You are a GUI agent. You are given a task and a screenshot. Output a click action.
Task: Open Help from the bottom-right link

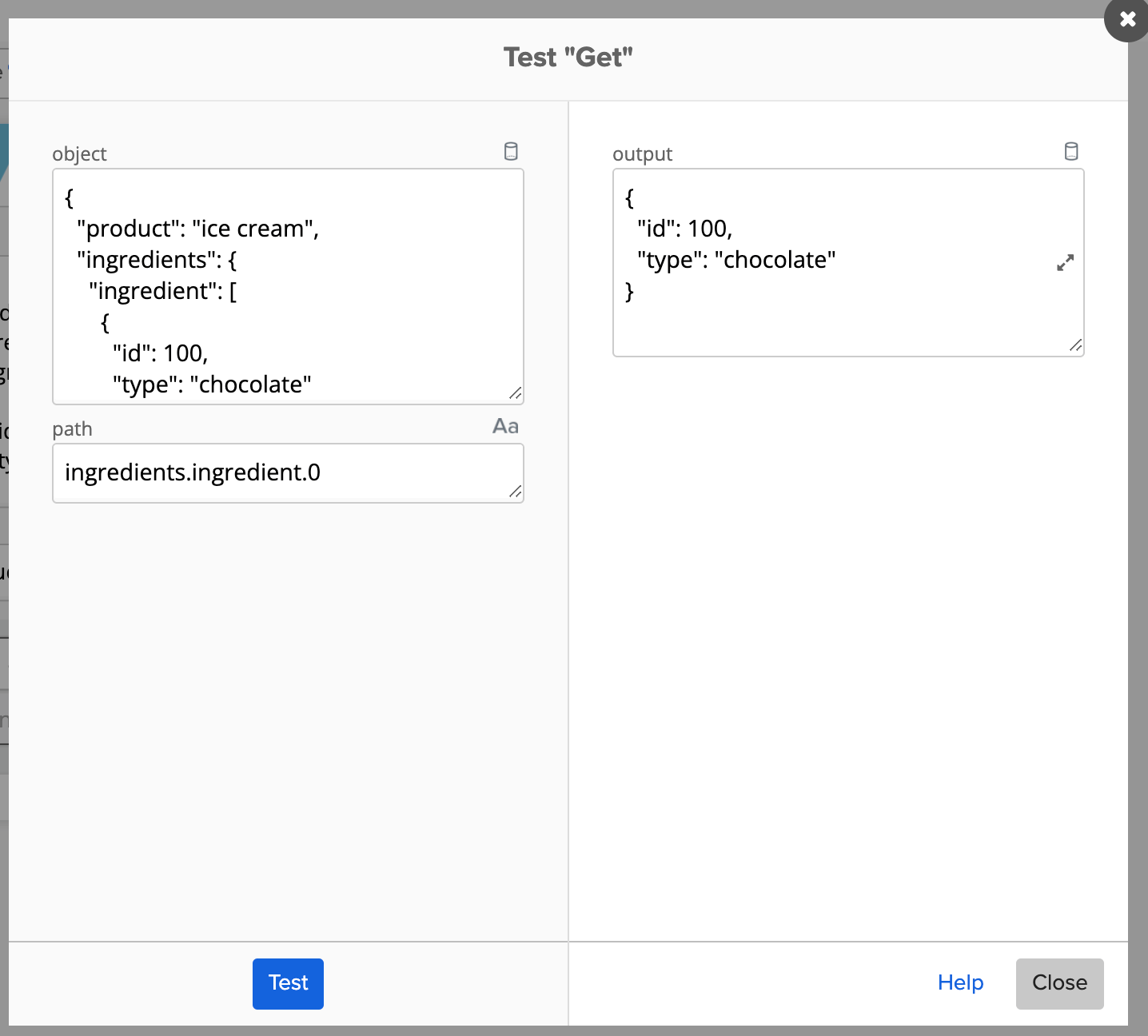[961, 983]
